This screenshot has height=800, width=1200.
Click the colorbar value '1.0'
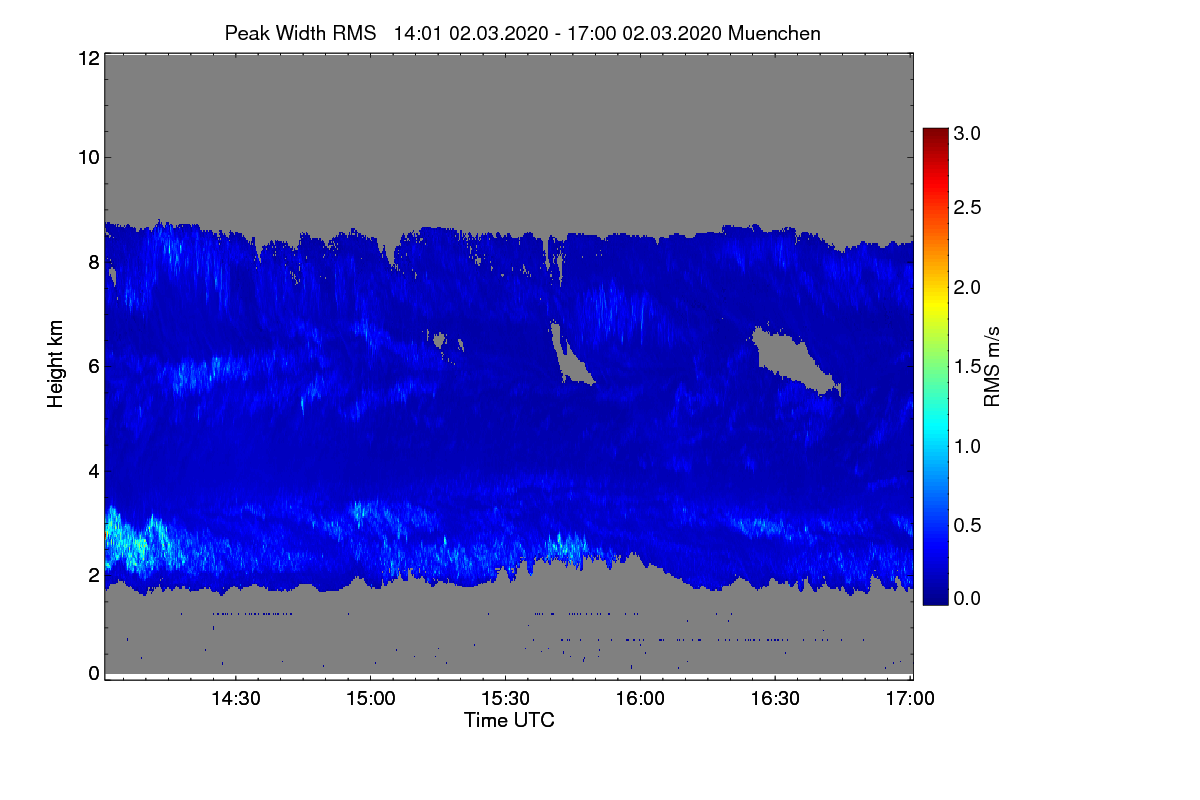coord(969,445)
